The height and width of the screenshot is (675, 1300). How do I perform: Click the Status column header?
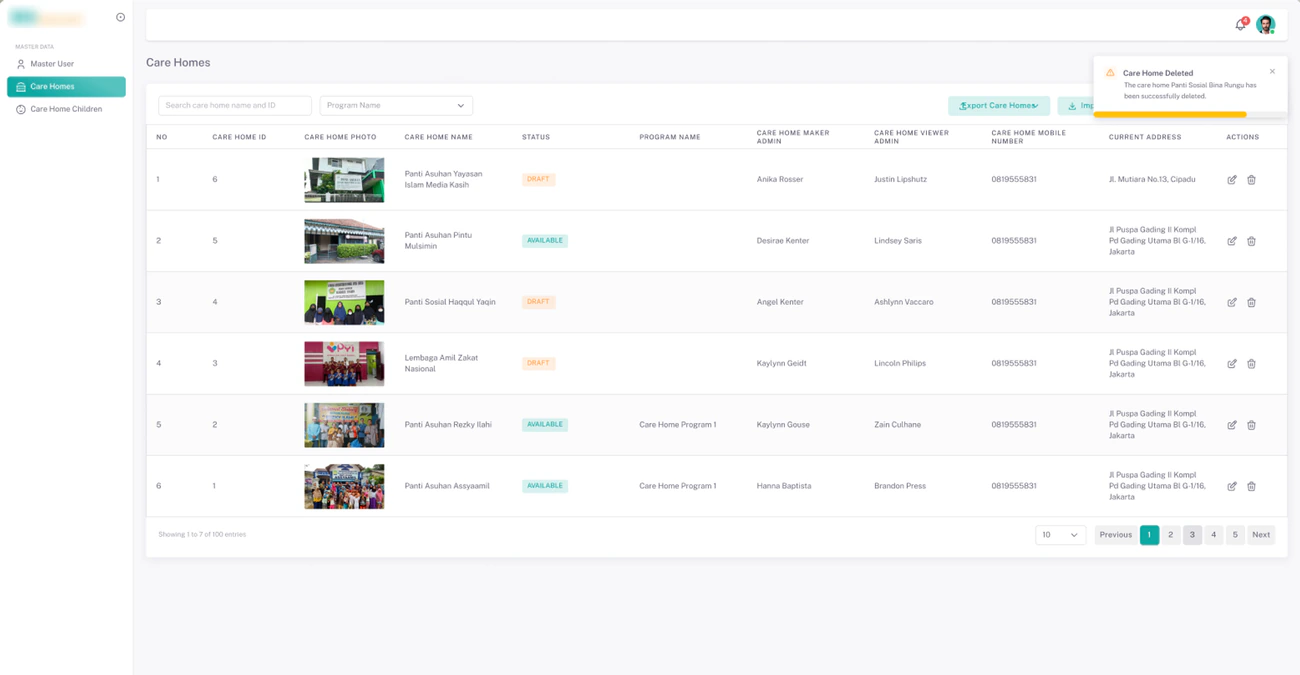pyautogui.click(x=536, y=137)
